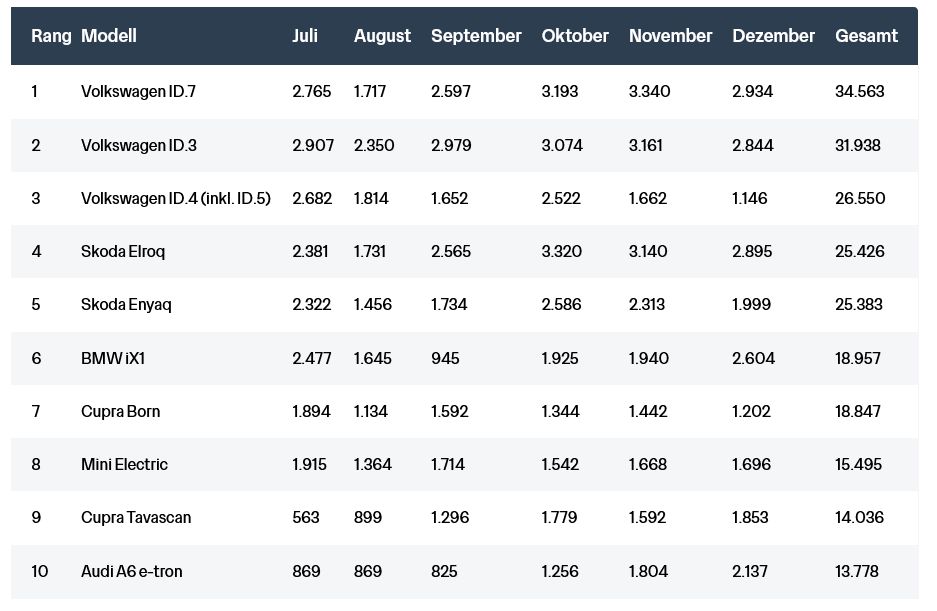Click the Juli column header
The width and height of the screenshot is (937, 611).
305,36
